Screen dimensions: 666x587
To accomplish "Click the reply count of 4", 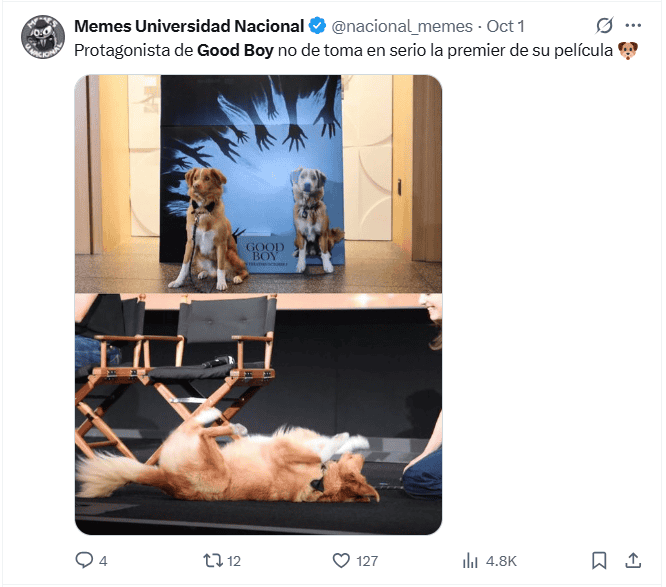I will pos(103,561).
